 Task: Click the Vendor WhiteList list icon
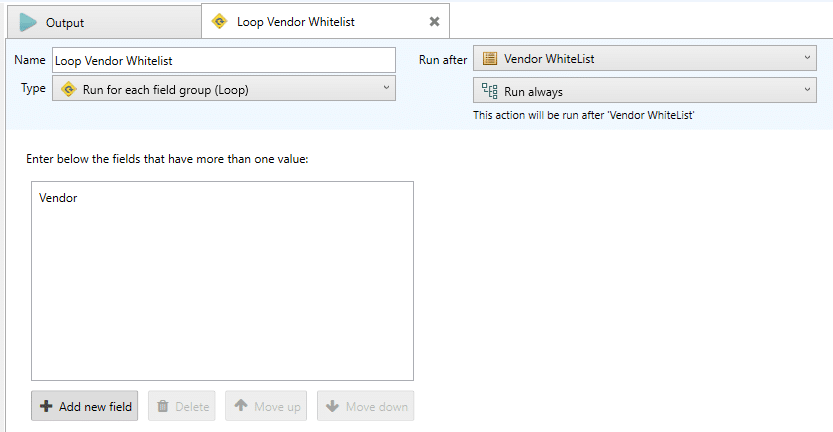pyautogui.click(x=490, y=58)
